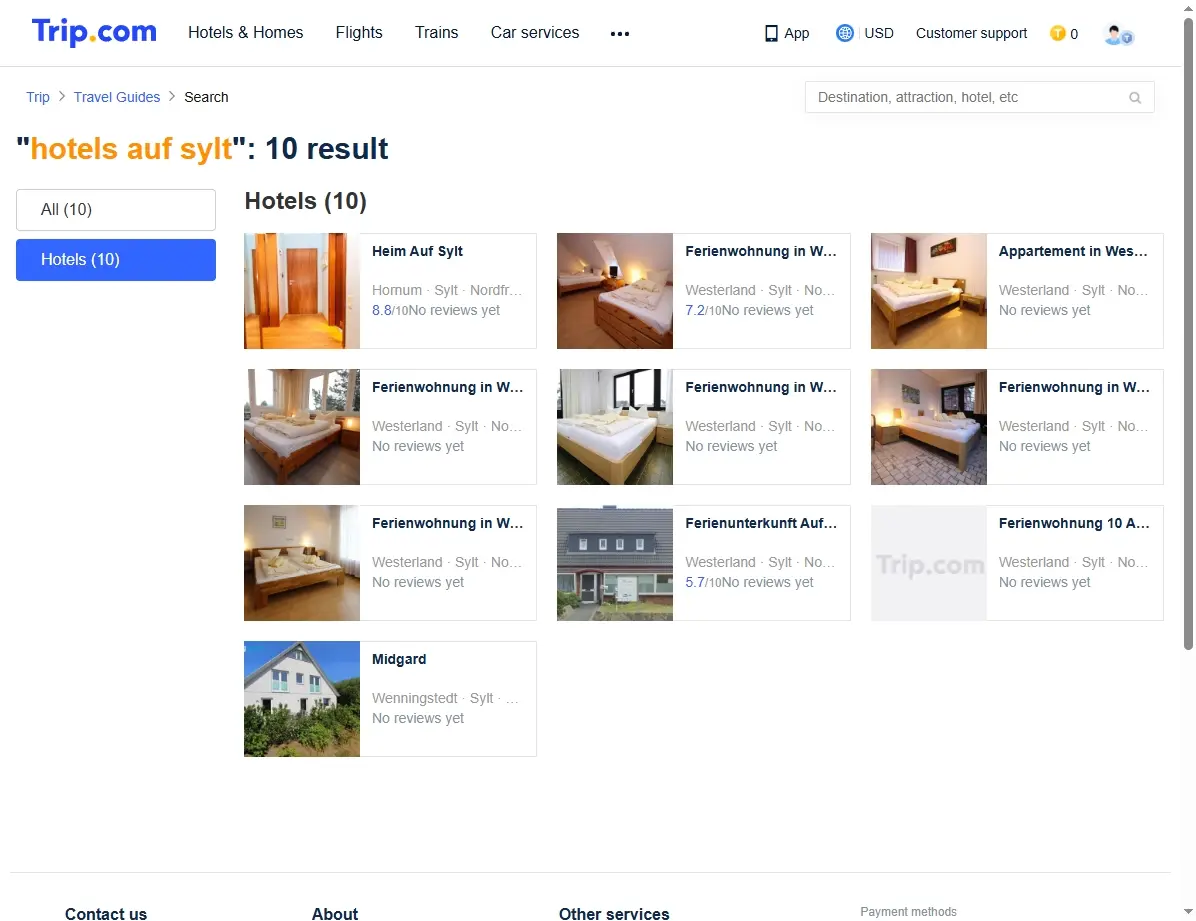Click Midgard white house thumbnail
Screen dimensions: 1196x921
(x=301, y=698)
